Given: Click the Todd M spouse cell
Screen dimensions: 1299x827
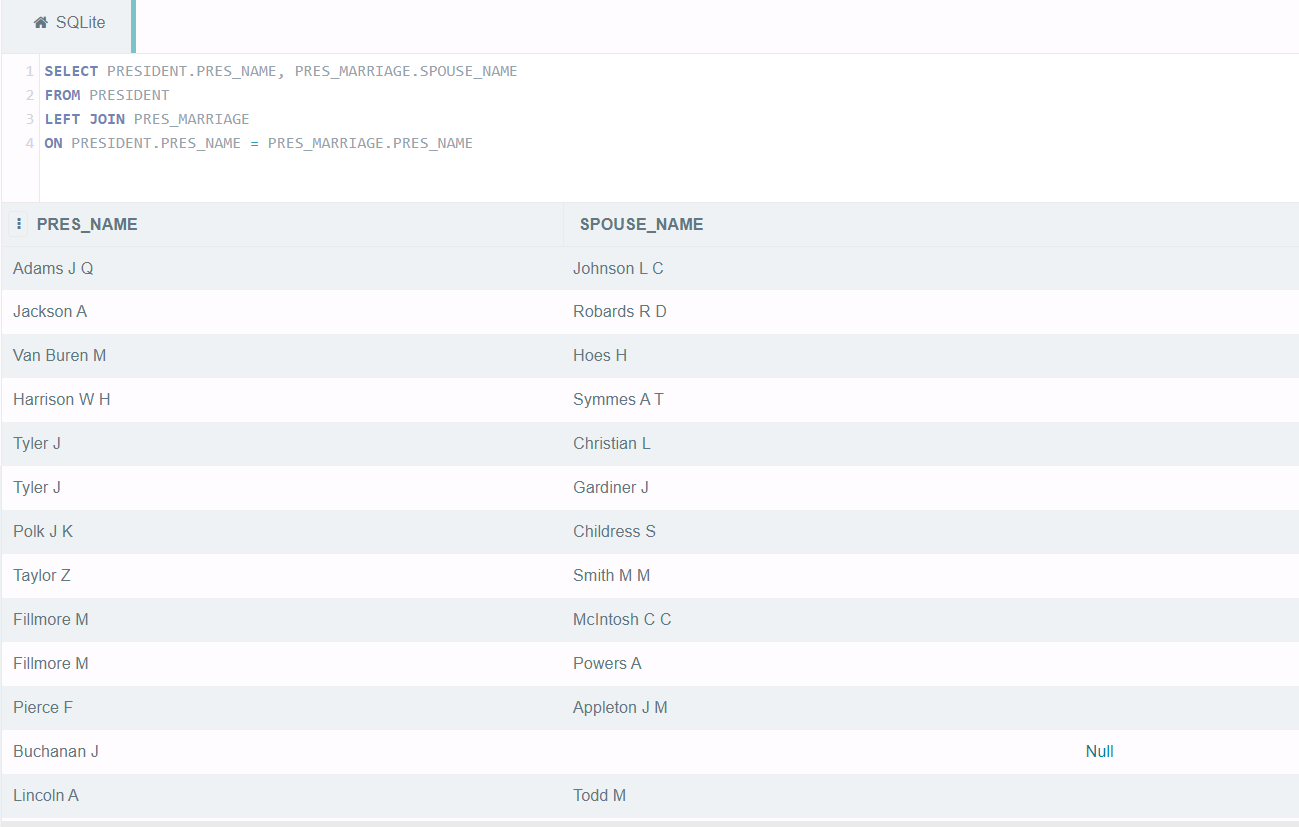Looking at the screenshot, I should coord(931,796).
